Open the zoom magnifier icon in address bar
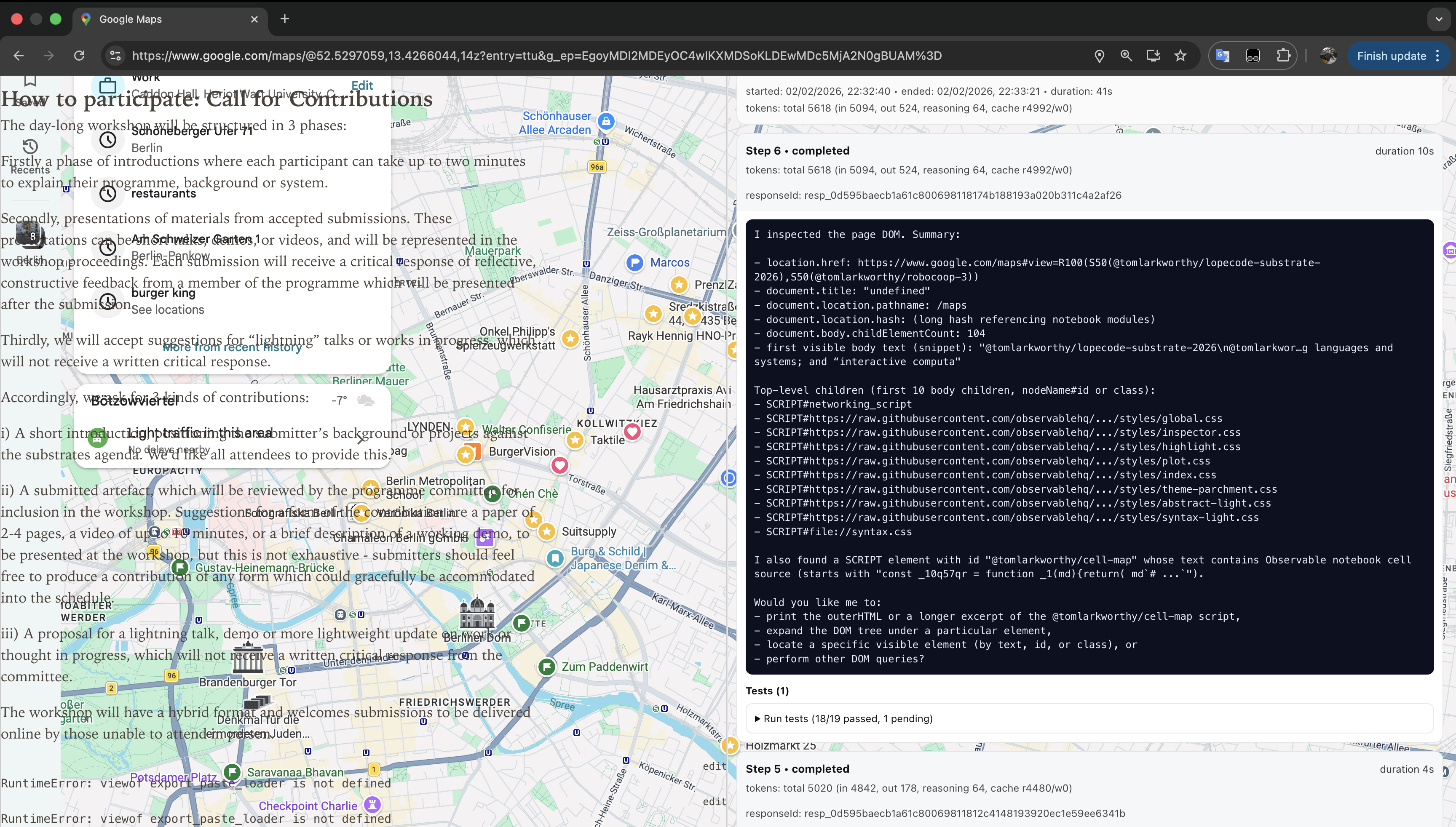This screenshot has width=1456, height=827. click(1126, 56)
